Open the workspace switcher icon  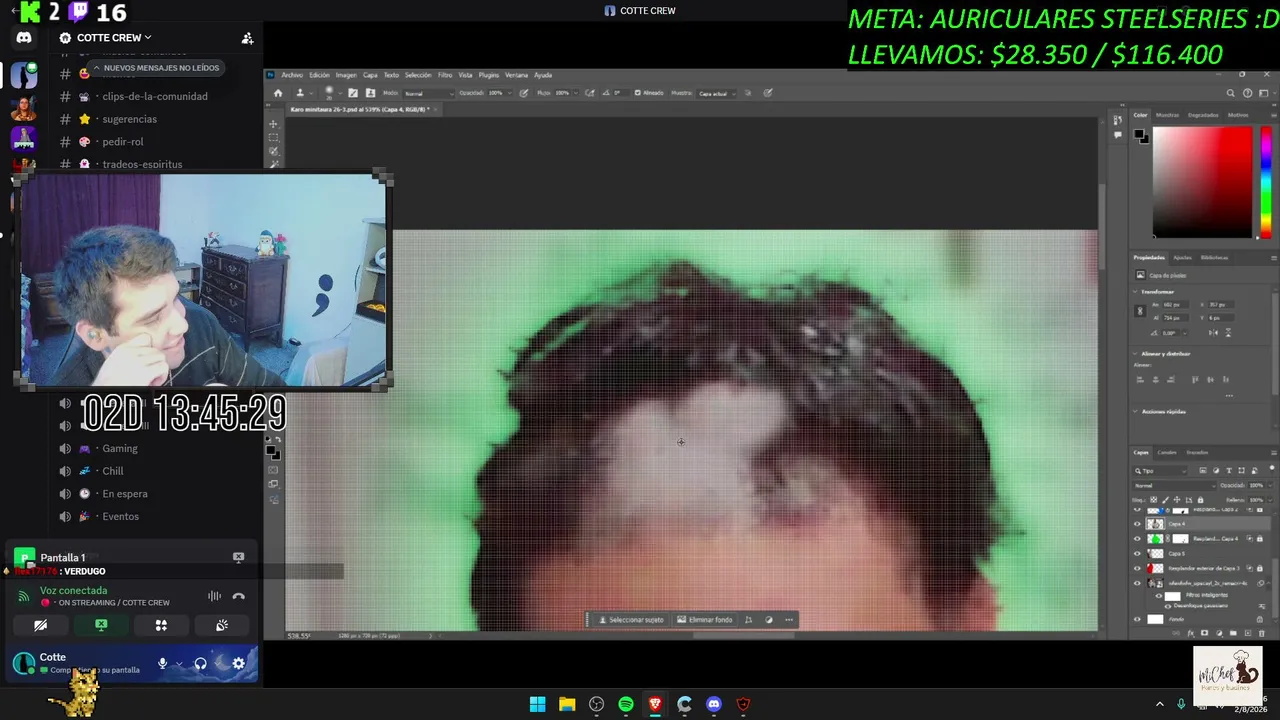pyautogui.click(x=1262, y=93)
